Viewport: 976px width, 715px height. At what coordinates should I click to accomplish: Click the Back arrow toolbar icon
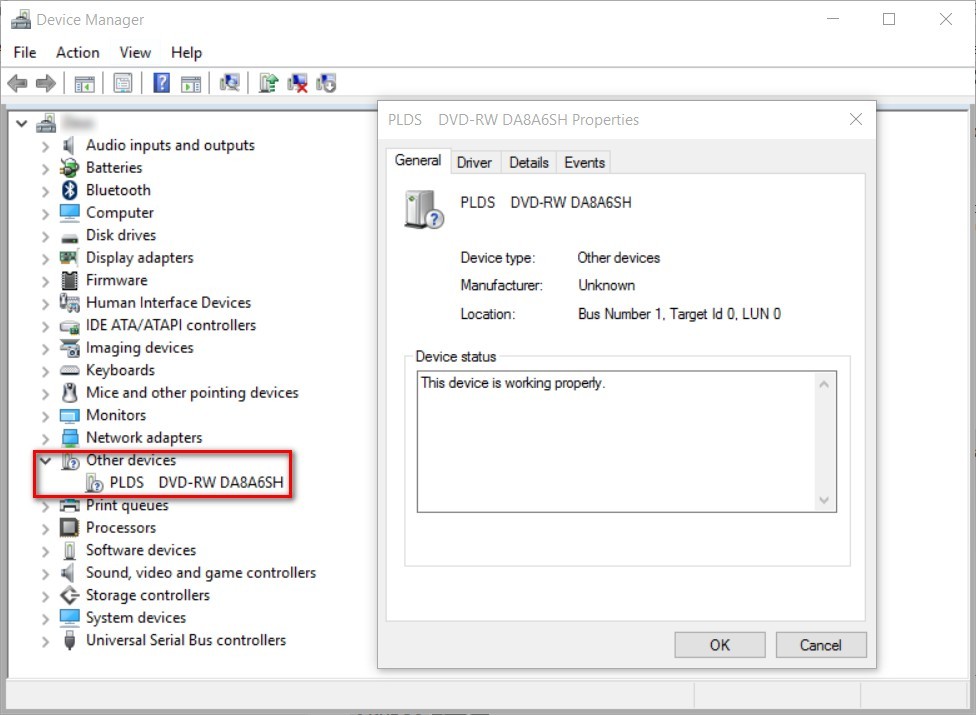point(17,83)
